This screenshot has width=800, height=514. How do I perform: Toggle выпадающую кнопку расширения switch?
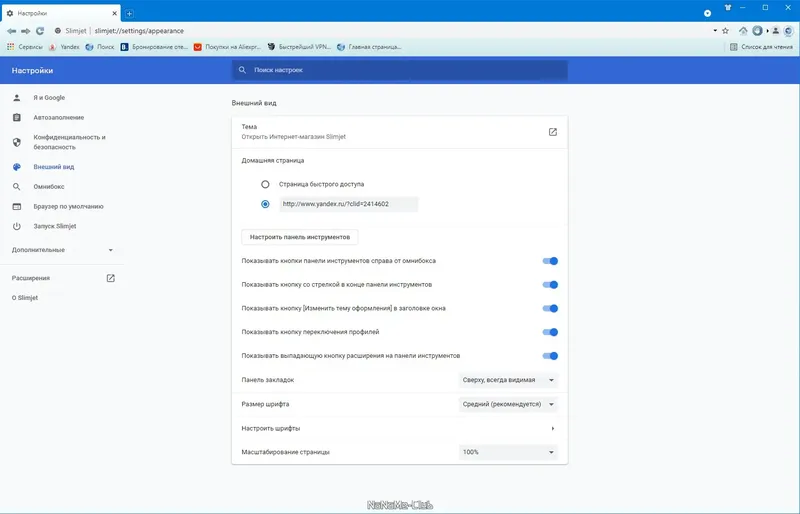pyautogui.click(x=550, y=356)
